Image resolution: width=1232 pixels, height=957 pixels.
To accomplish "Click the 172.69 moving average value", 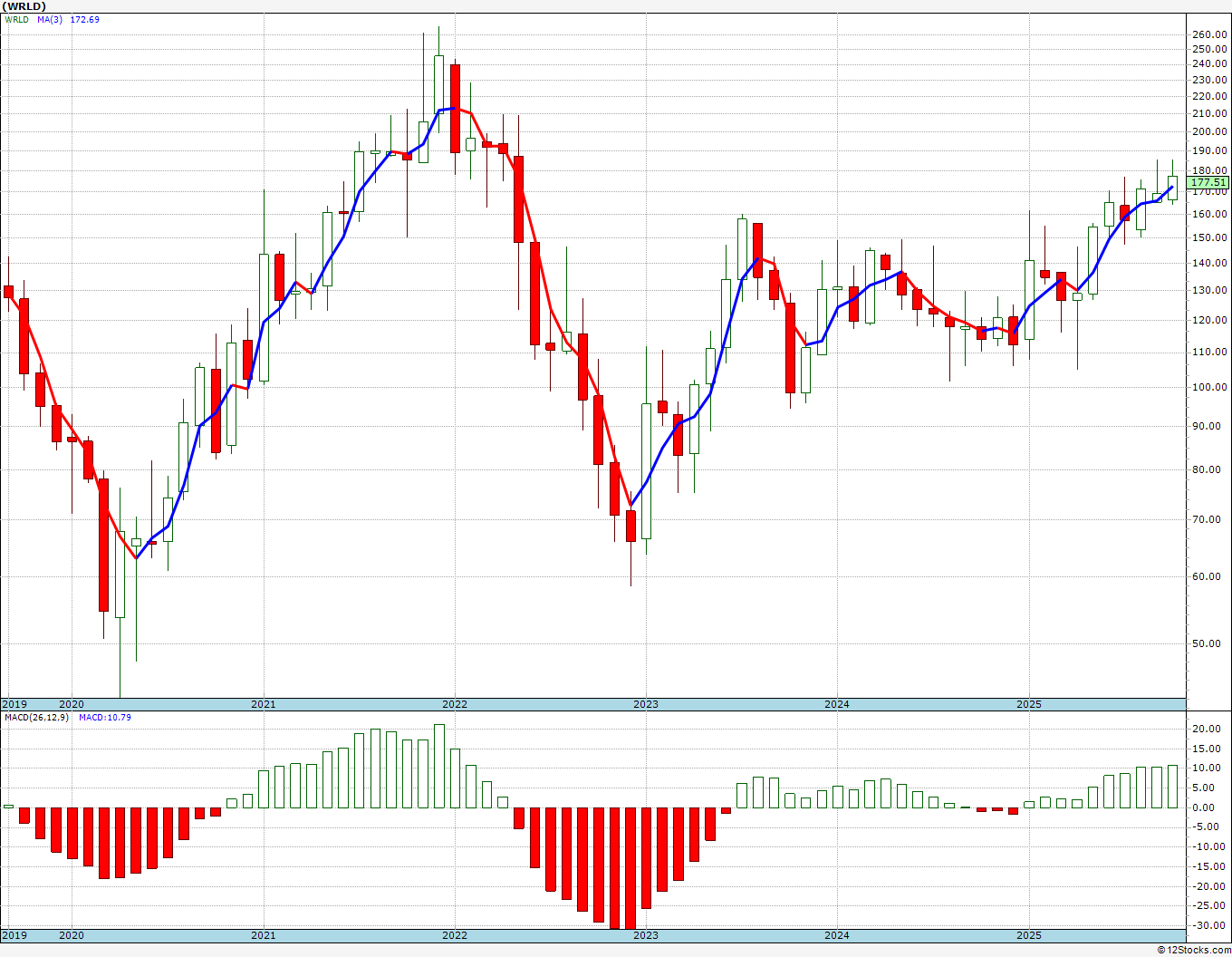I will pyautogui.click(x=85, y=19).
